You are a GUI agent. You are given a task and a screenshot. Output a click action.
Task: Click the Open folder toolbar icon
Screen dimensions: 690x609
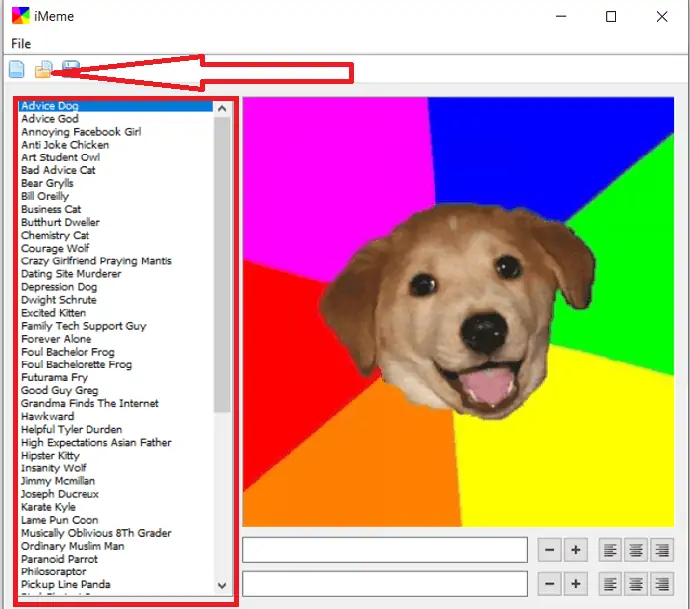(x=43, y=69)
